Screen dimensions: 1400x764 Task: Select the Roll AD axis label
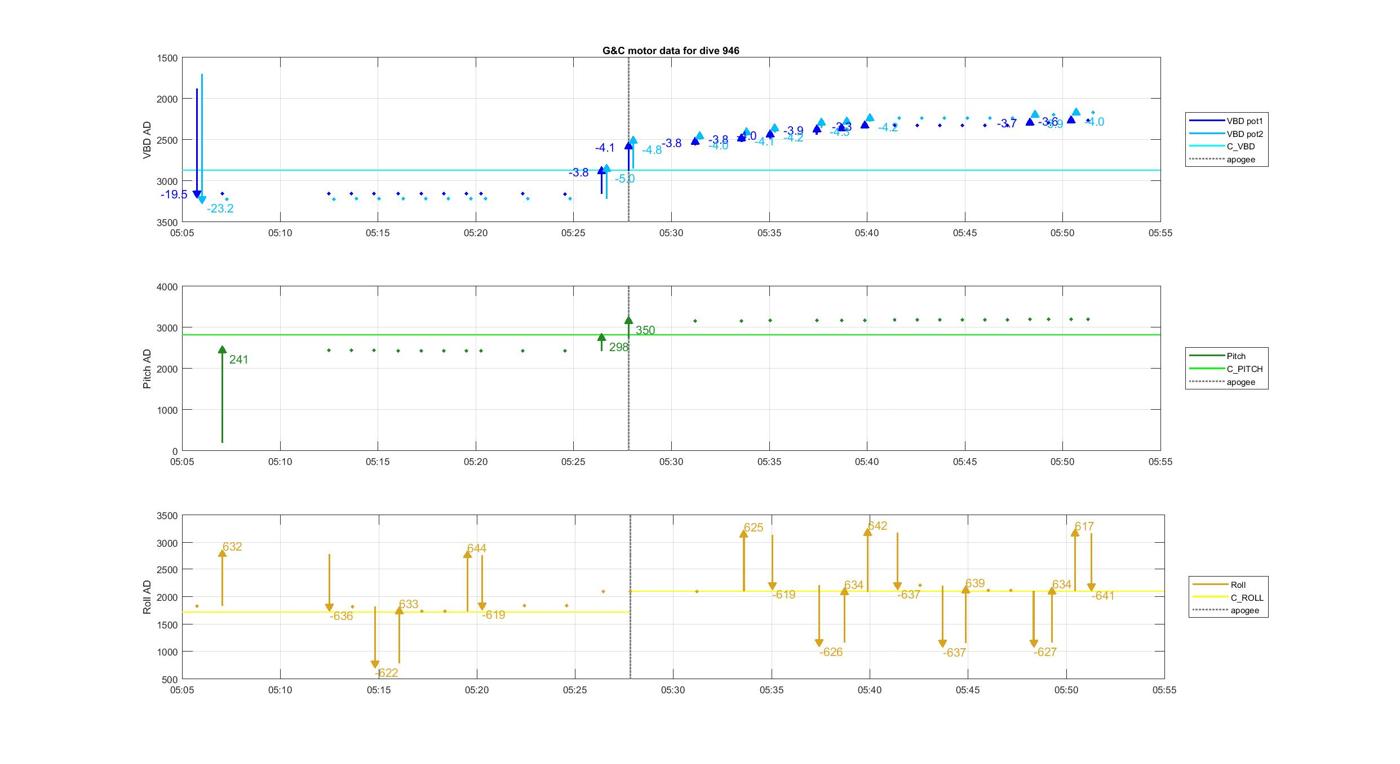(147, 597)
